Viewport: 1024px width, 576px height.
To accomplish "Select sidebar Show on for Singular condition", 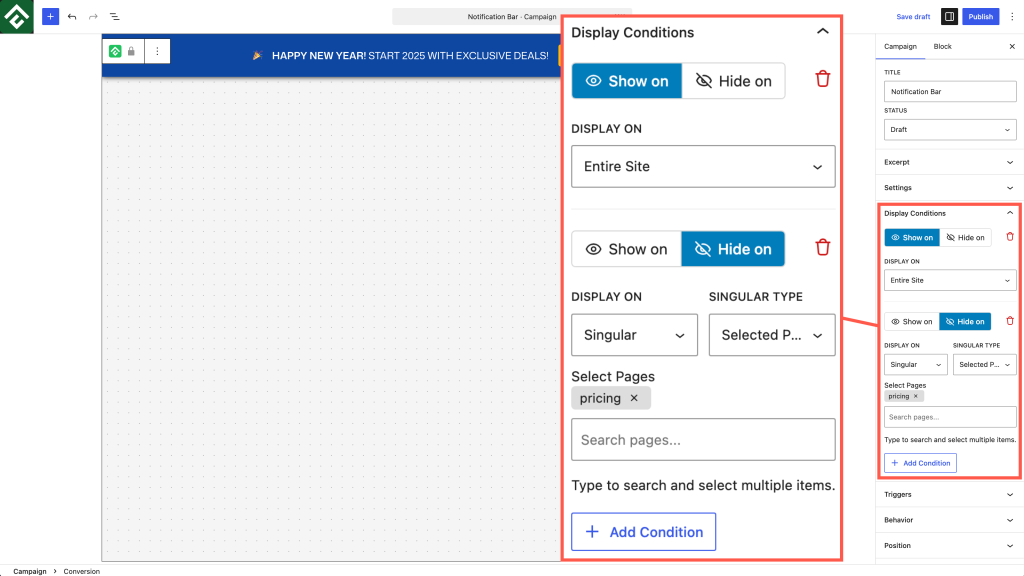I will (912, 321).
